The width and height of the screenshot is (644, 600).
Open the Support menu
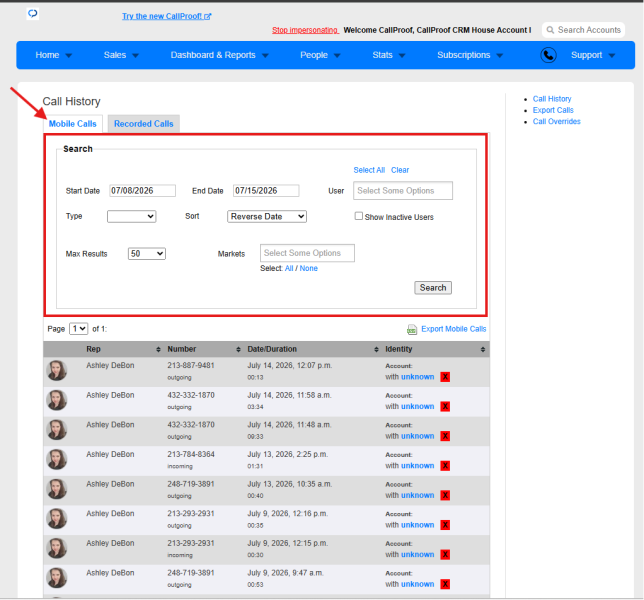tap(593, 55)
